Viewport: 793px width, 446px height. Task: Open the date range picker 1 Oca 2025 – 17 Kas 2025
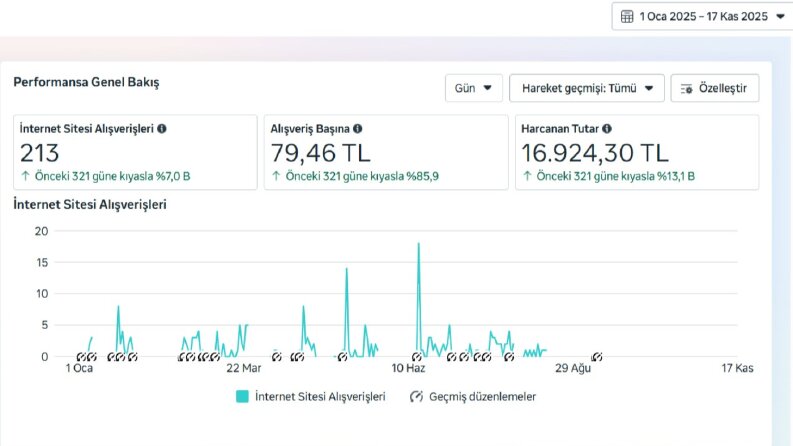702,17
